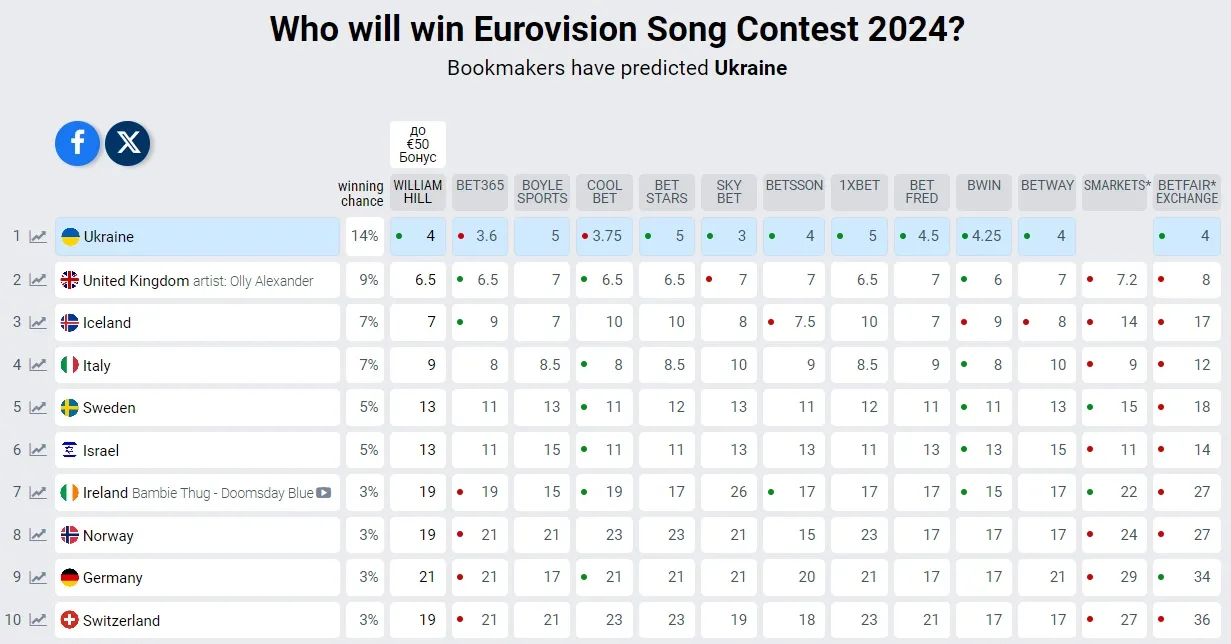Open the Italy country entry
This screenshot has height=644, width=1231.
(x=97, y=366)
